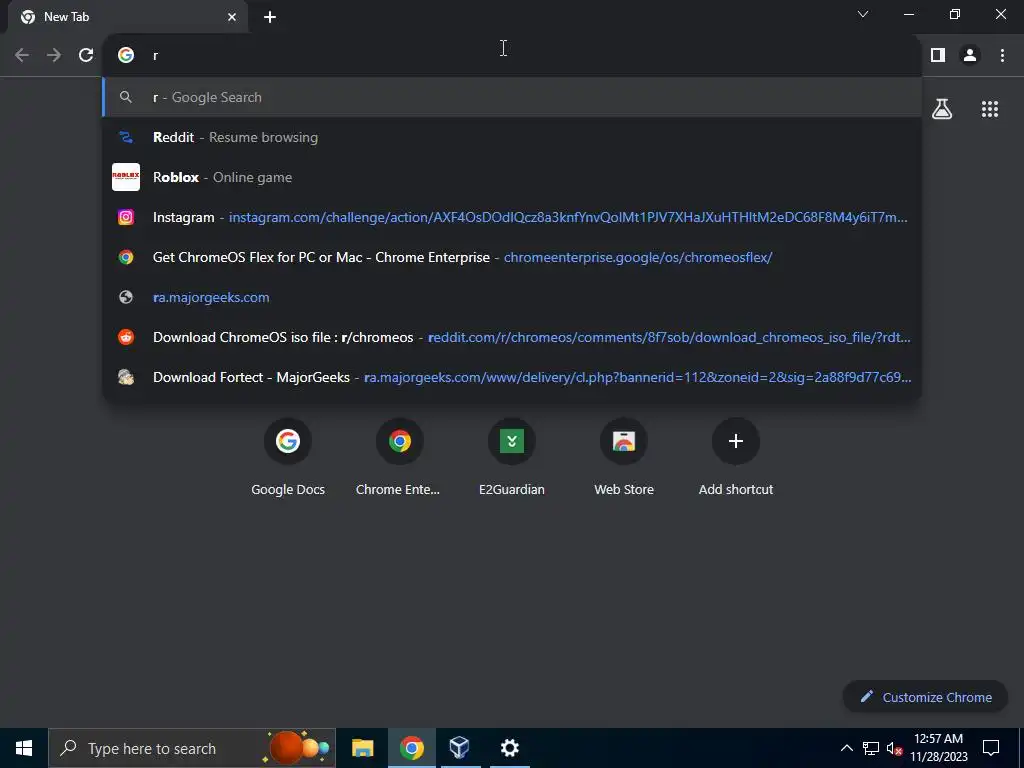Click the Forward navigation arrow
Screen dimensions: 1024x768
point(54,56)
